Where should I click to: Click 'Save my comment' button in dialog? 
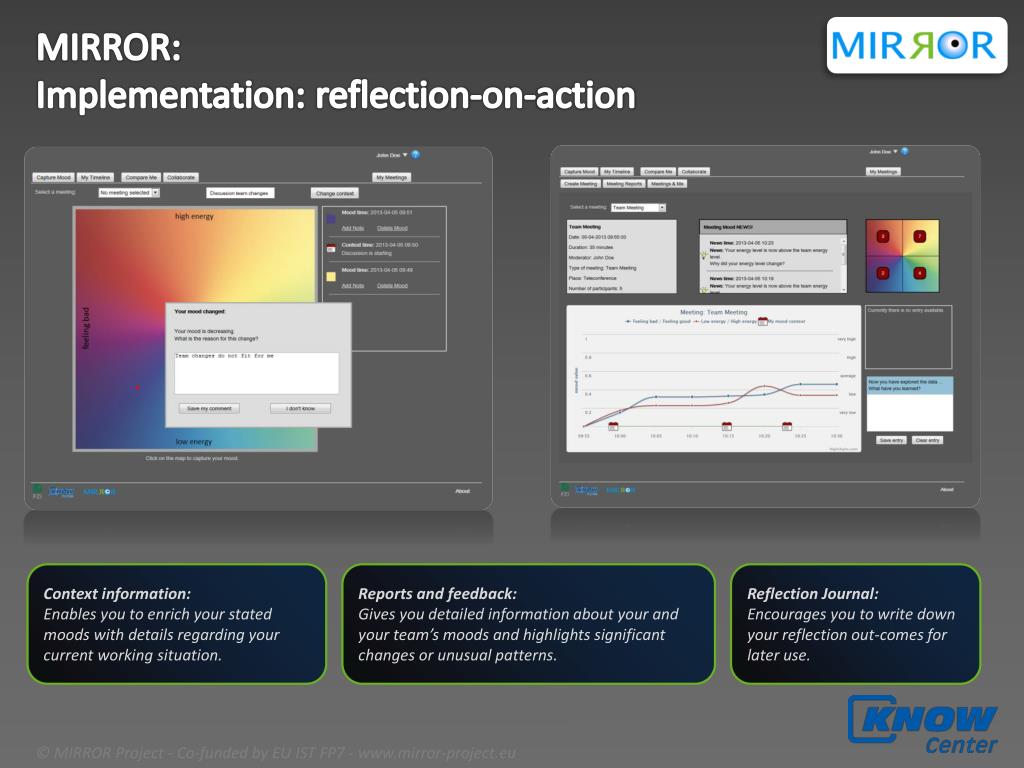pyautogui.click(x=209, y=408)
